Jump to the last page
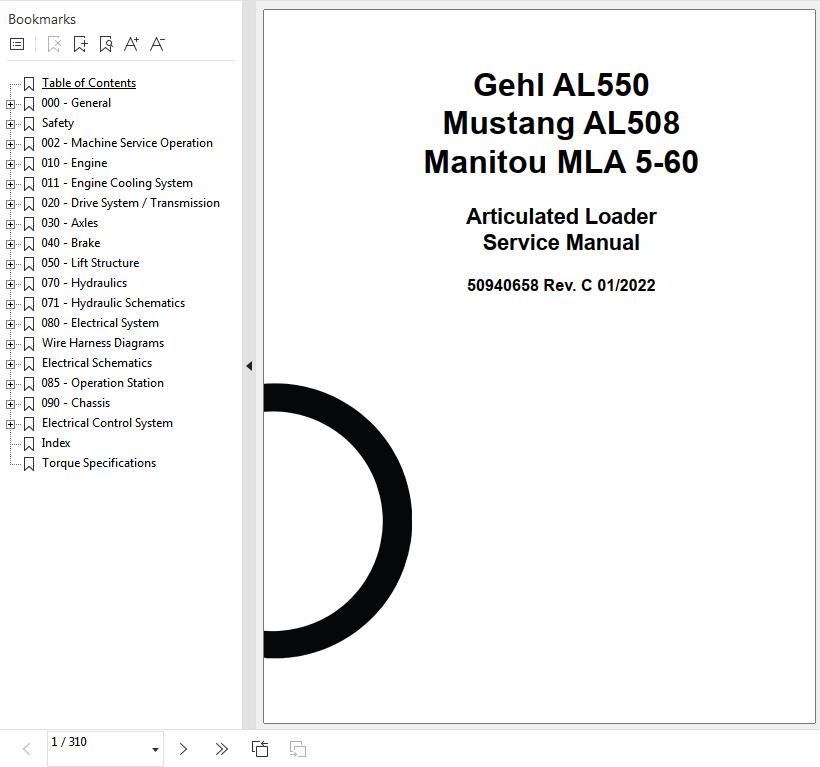 (222, 749)
